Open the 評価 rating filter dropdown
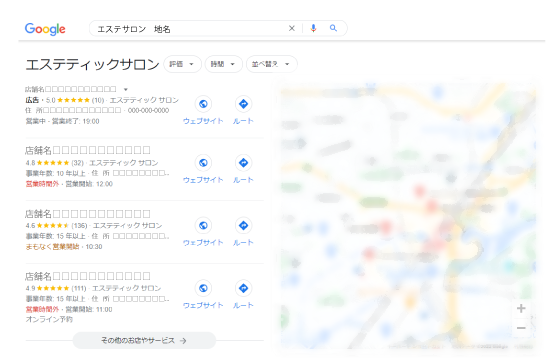 tap(182, 64)
